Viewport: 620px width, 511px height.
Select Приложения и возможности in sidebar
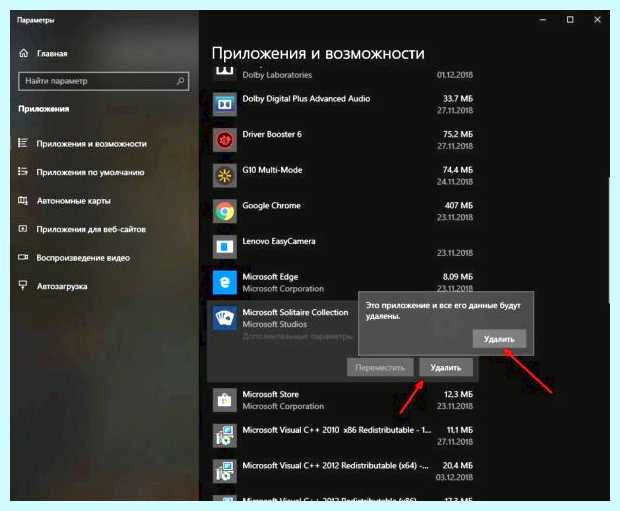(91, 144)
